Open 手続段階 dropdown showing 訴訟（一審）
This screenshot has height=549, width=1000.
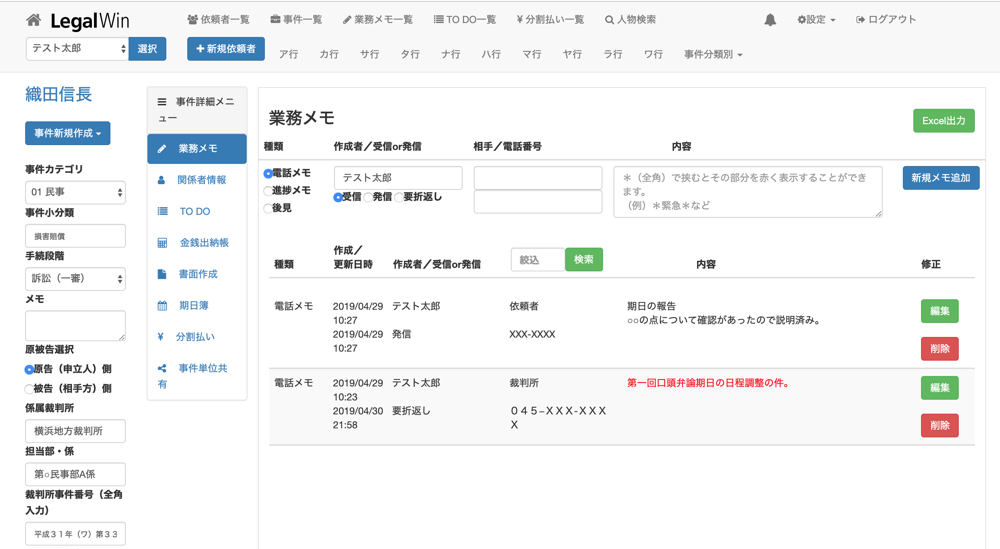(x=75, y=279)
